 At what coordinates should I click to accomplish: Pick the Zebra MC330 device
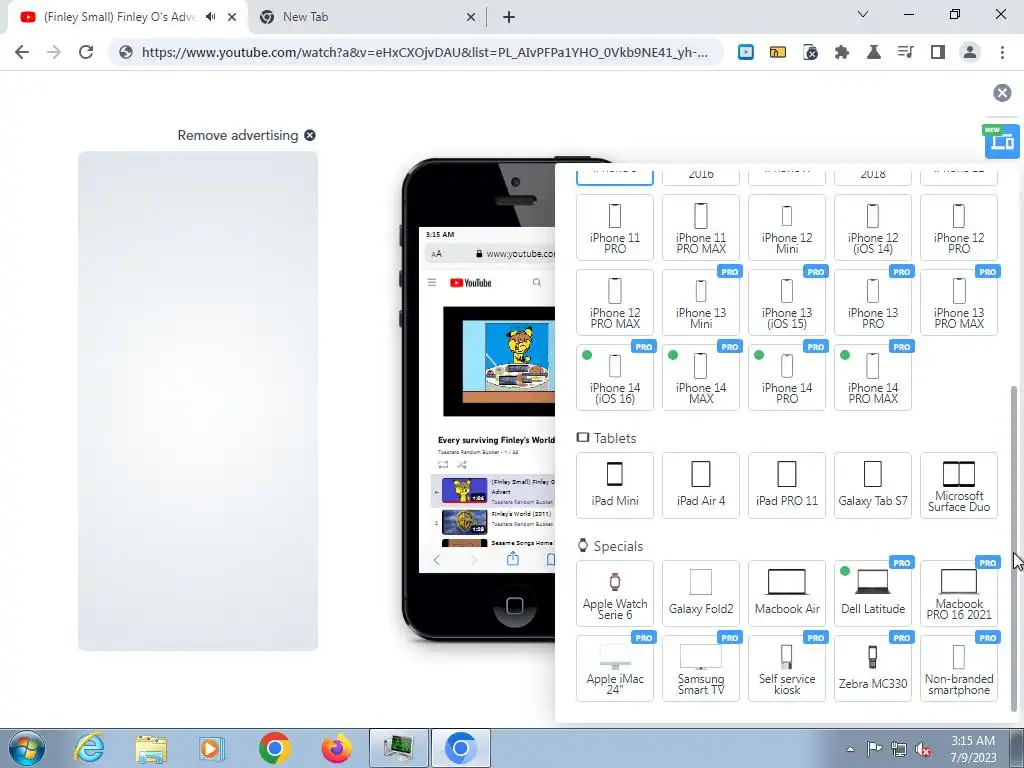point(872,668)
